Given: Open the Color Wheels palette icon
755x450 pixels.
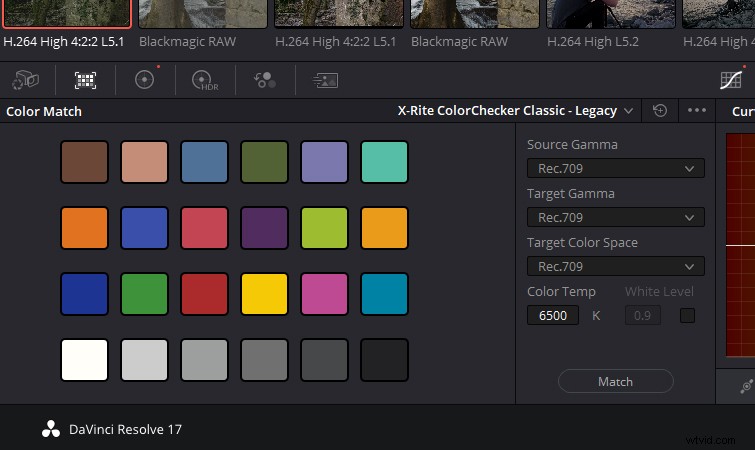Looking at the screenshot, I should click(144, 80).
